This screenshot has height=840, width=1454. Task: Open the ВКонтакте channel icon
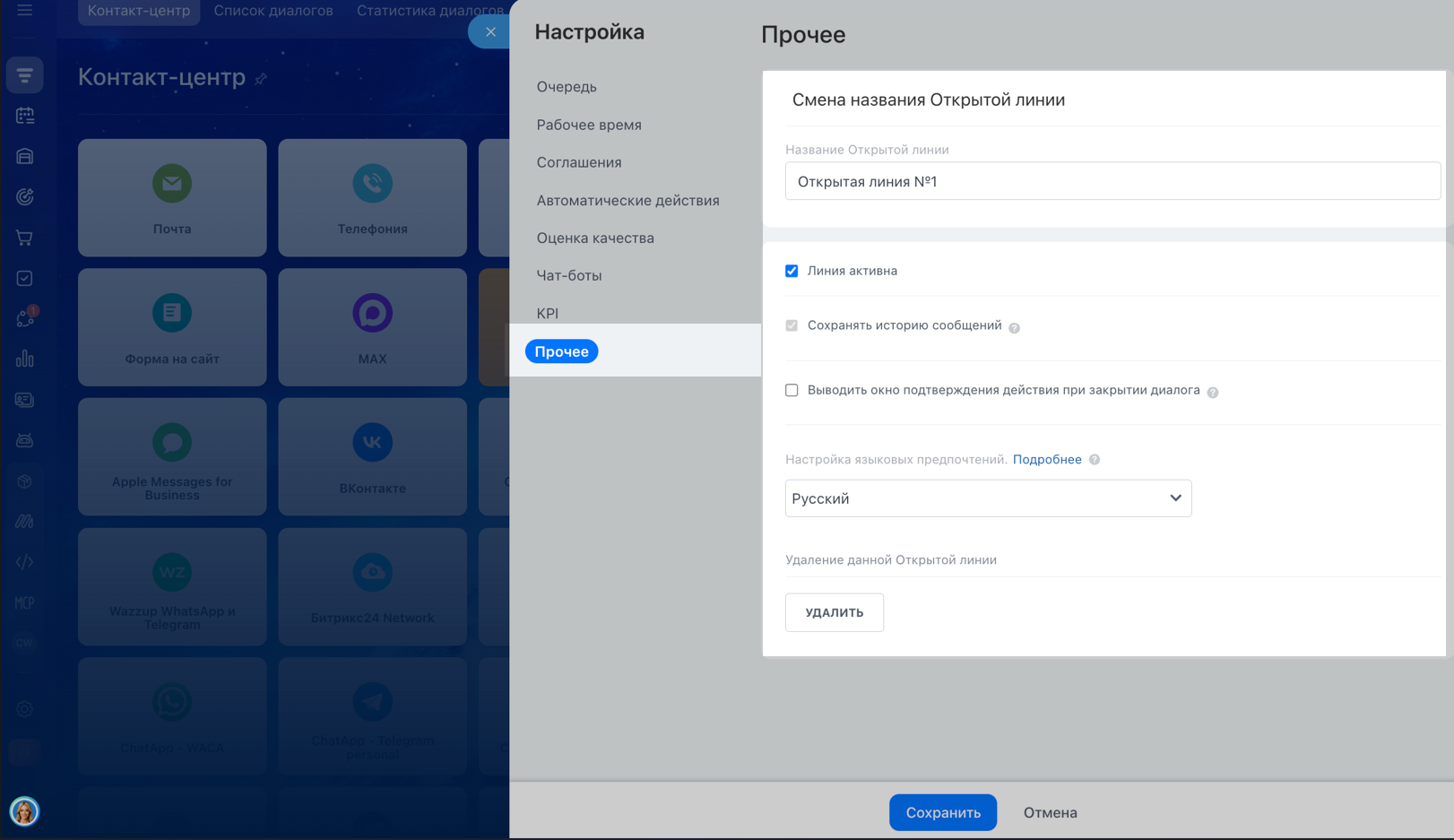(x=372, y=443)
